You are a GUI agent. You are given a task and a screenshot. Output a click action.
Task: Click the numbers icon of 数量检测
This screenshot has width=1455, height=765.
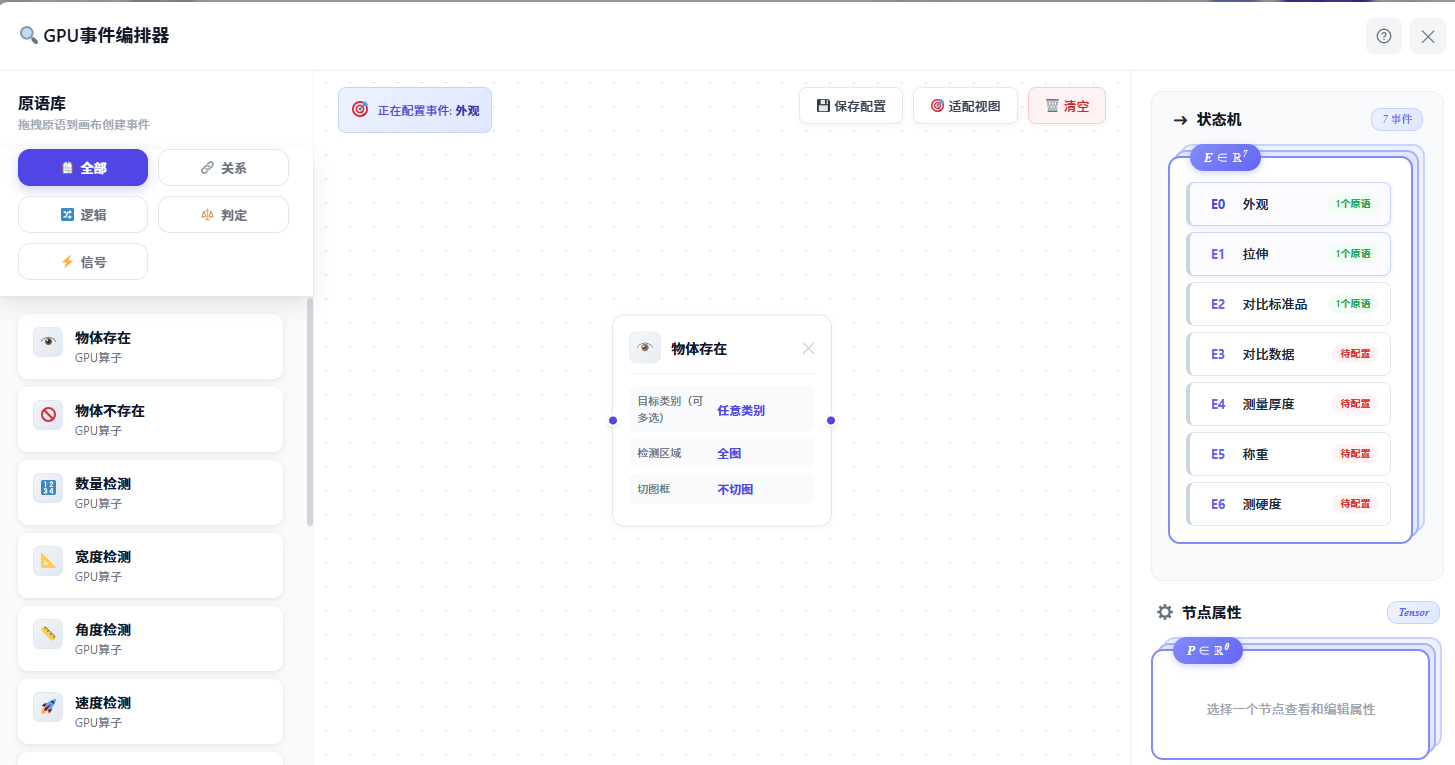click(x=48, y=488)
